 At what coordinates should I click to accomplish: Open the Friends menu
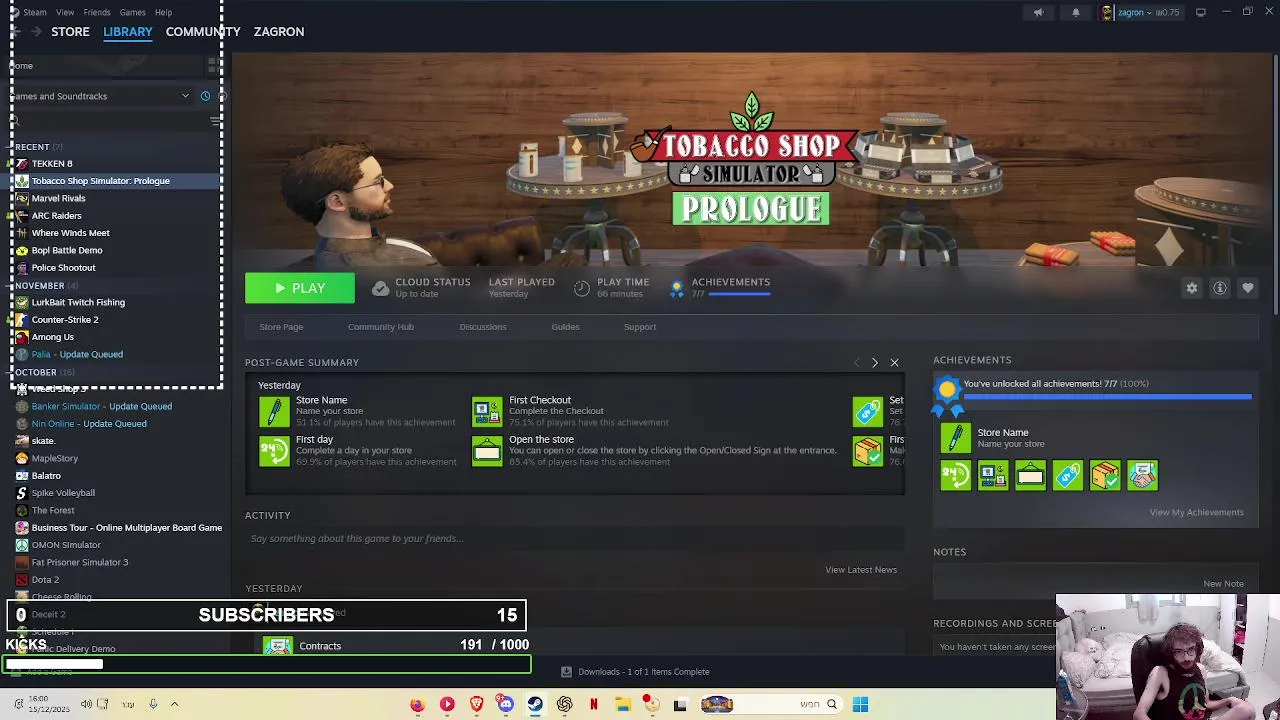[x=97, y=12]
